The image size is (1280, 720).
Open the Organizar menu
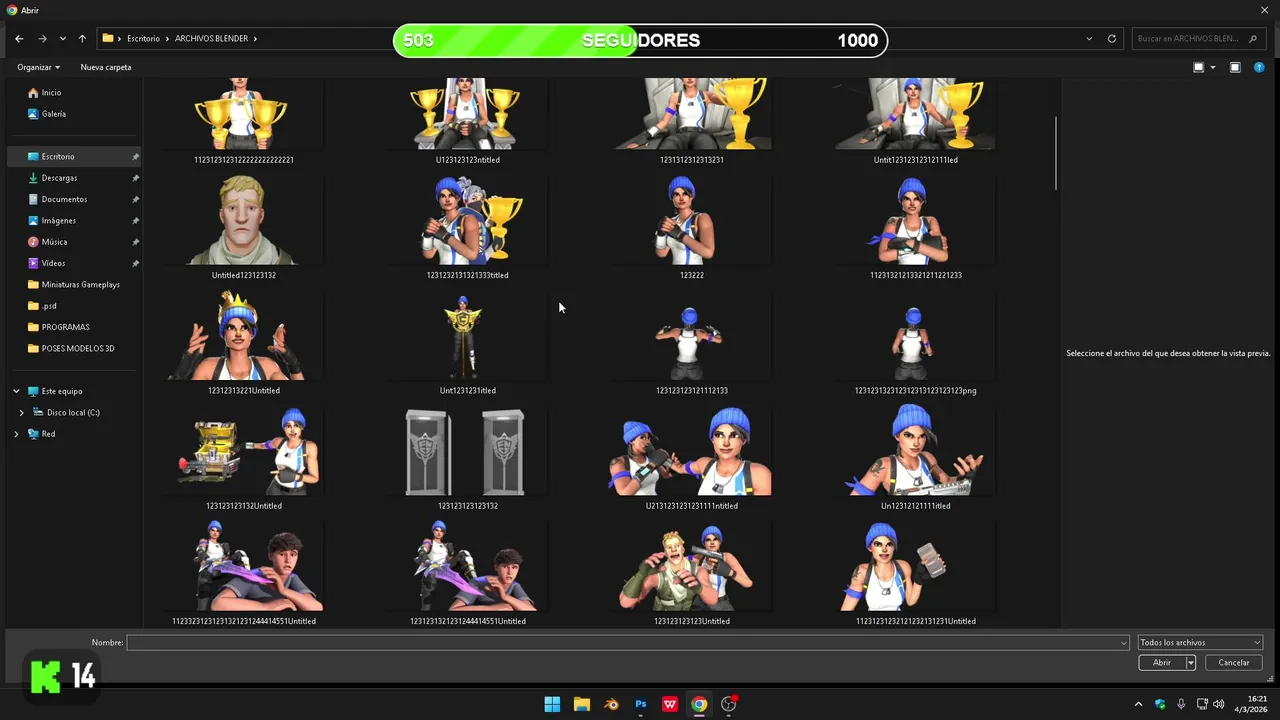[x=38, y=67]
